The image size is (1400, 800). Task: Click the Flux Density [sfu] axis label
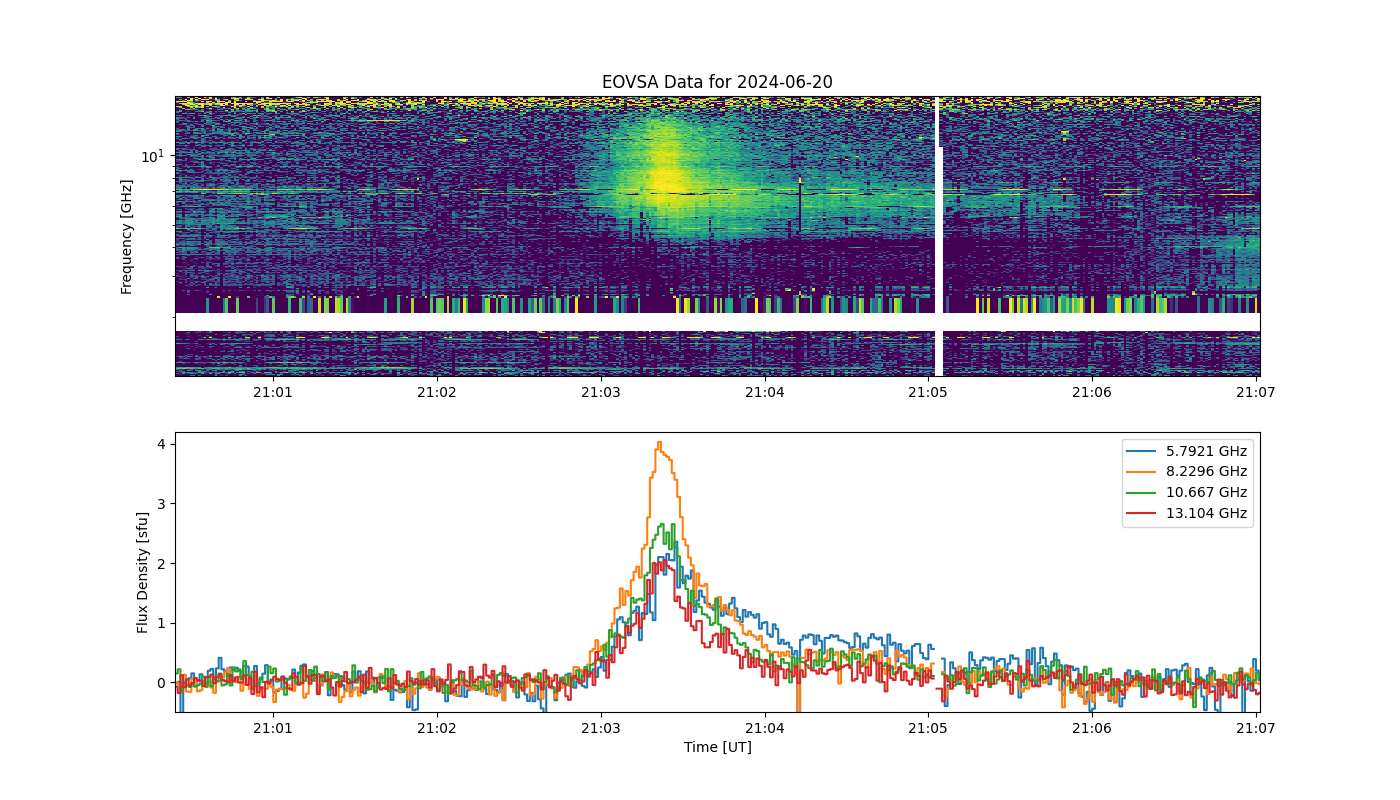(143, 572)
